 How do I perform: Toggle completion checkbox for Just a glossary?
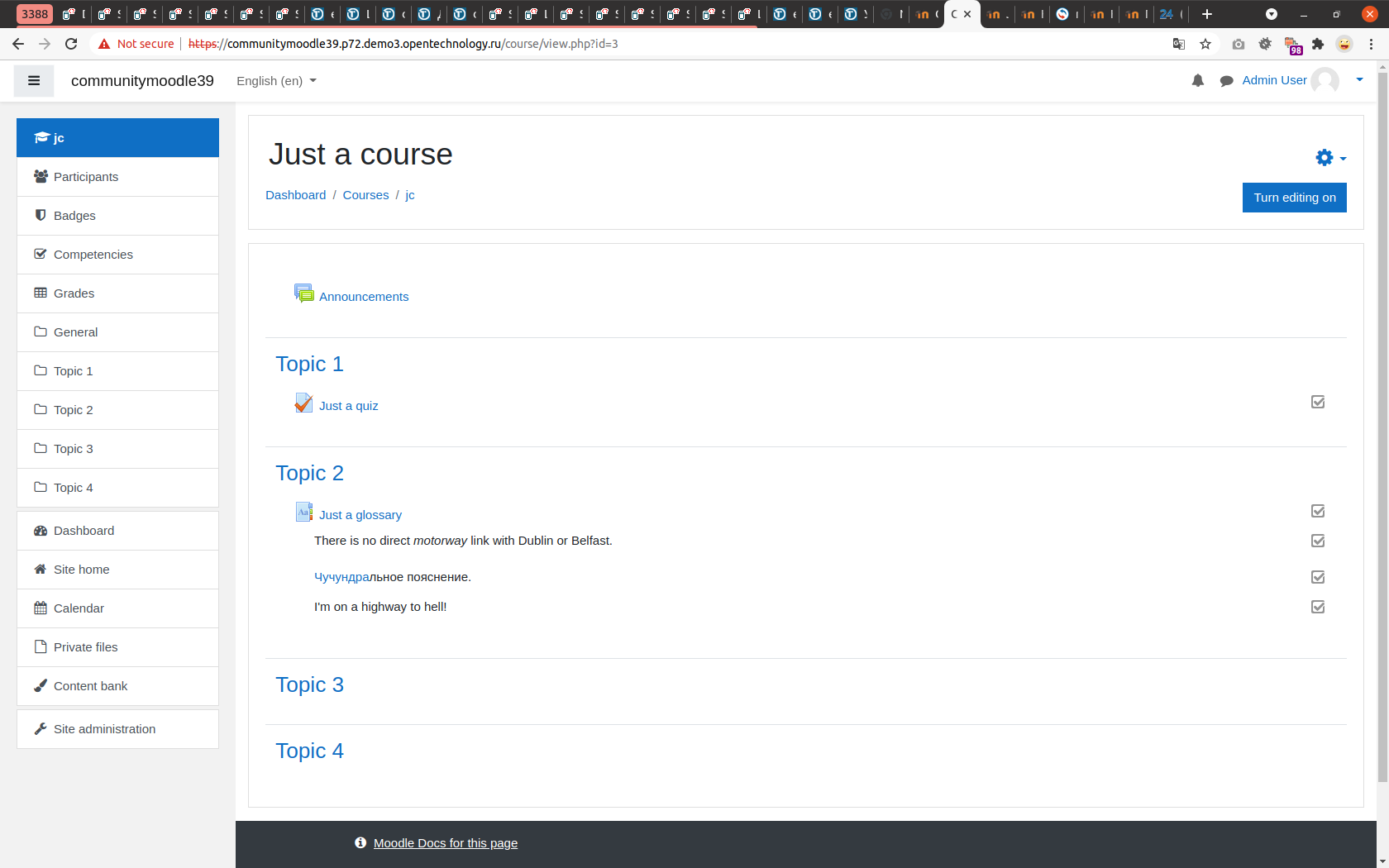pos(1318,511)
